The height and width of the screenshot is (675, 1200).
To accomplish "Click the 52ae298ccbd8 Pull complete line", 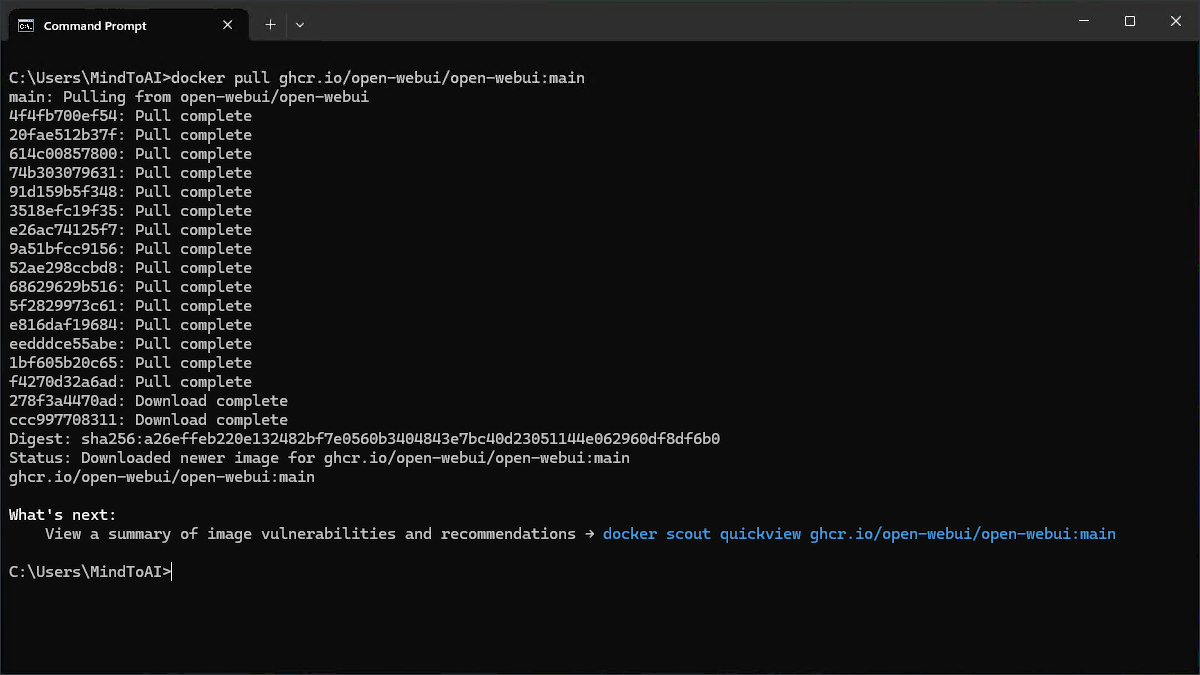I will [x=130, y=268].
